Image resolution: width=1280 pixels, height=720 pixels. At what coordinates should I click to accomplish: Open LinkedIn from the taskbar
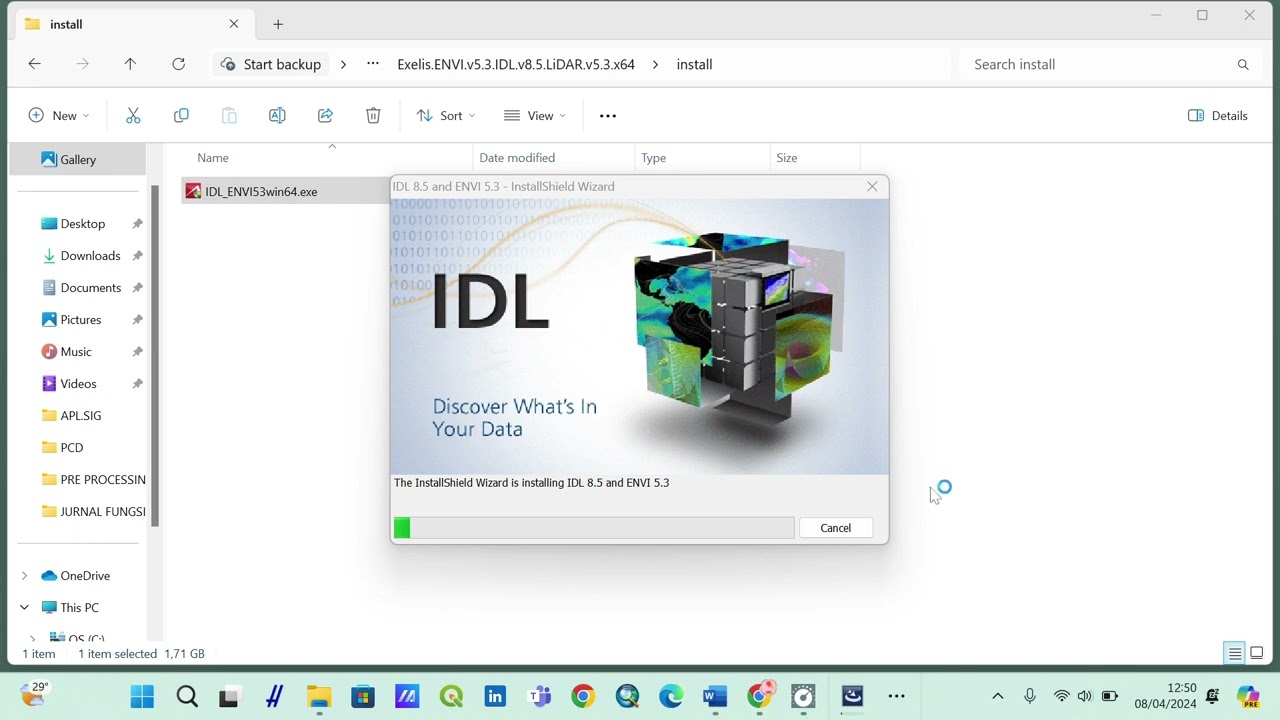[495, 696]
